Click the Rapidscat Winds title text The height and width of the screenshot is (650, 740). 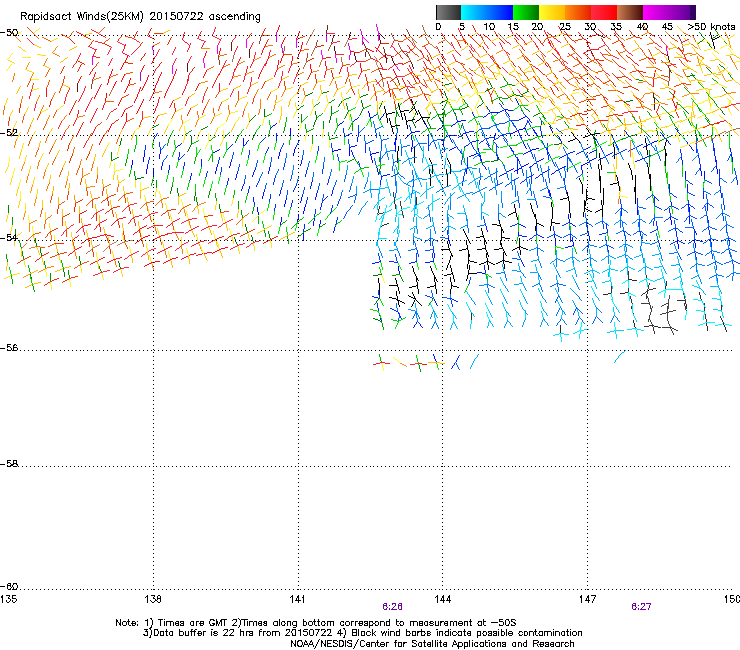[x=140, y=17]
